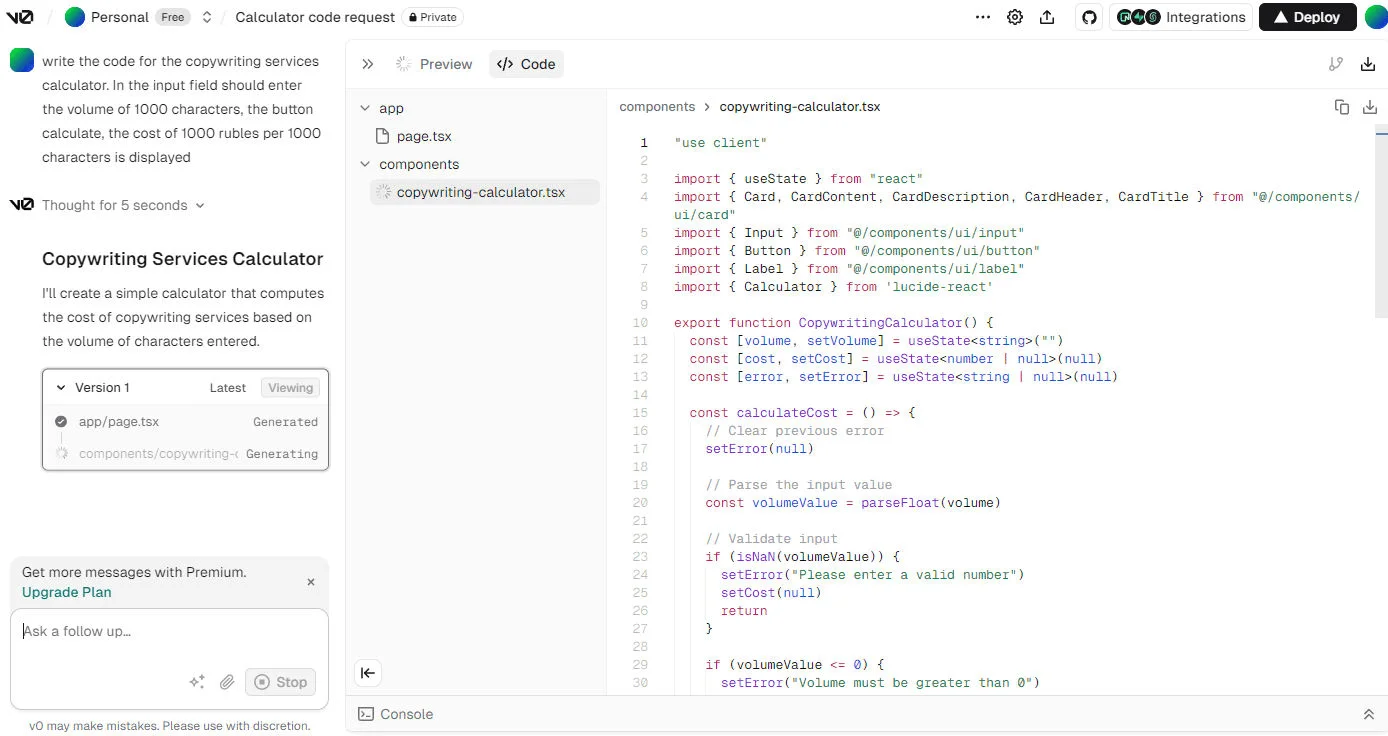Attach a file with the paperclip icon
Screen dimensions: 1388x736
click(x=227, y=681)
